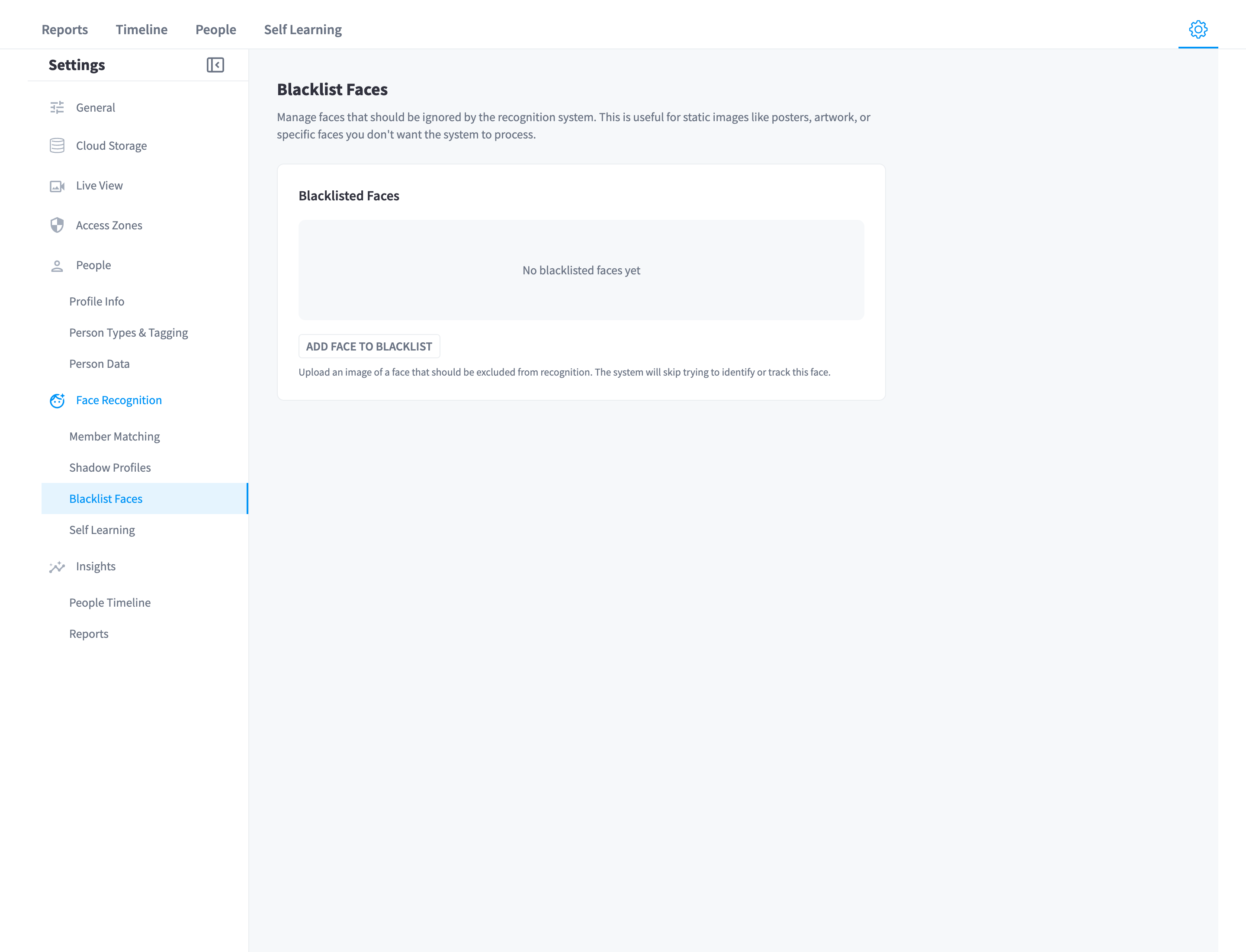This screenshot has height=952, width=1246.
Task: Select Blacklist Faces in sidebar
Action: [x=145, y=499]
